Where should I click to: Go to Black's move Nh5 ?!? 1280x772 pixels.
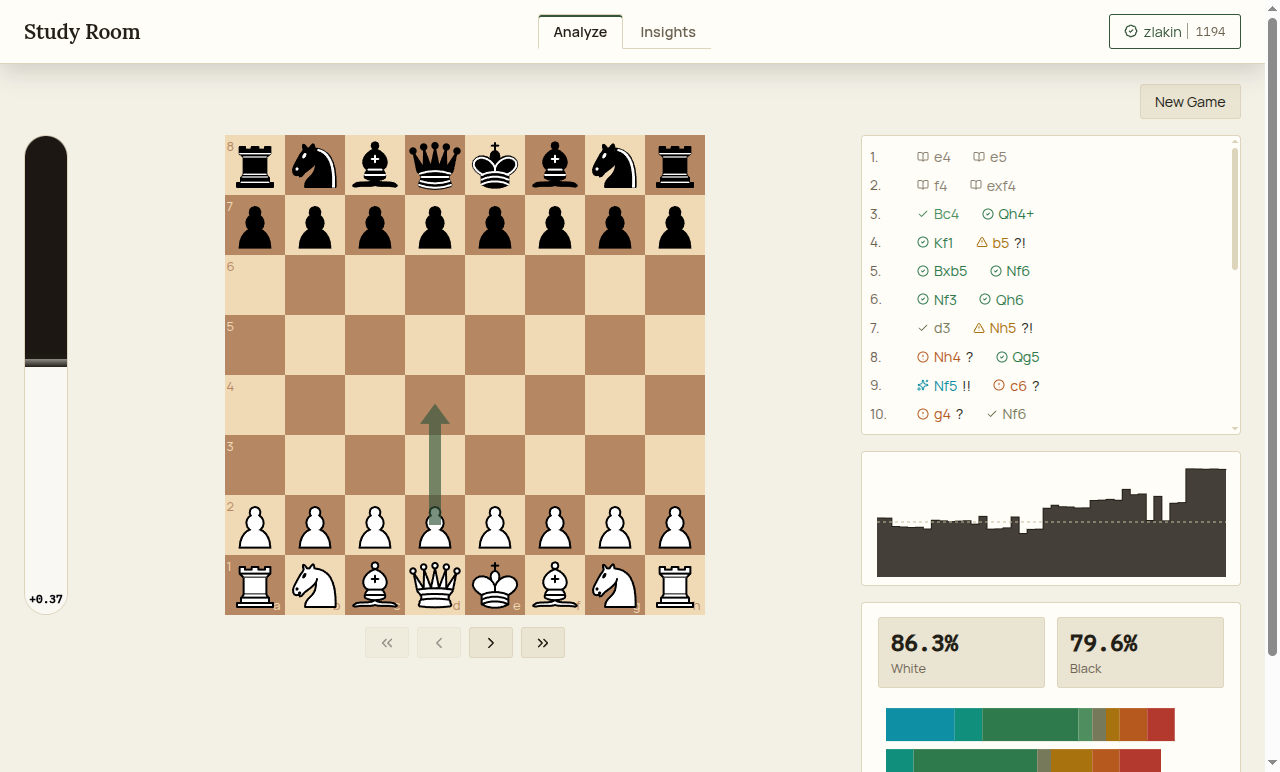pos(1003,328)
